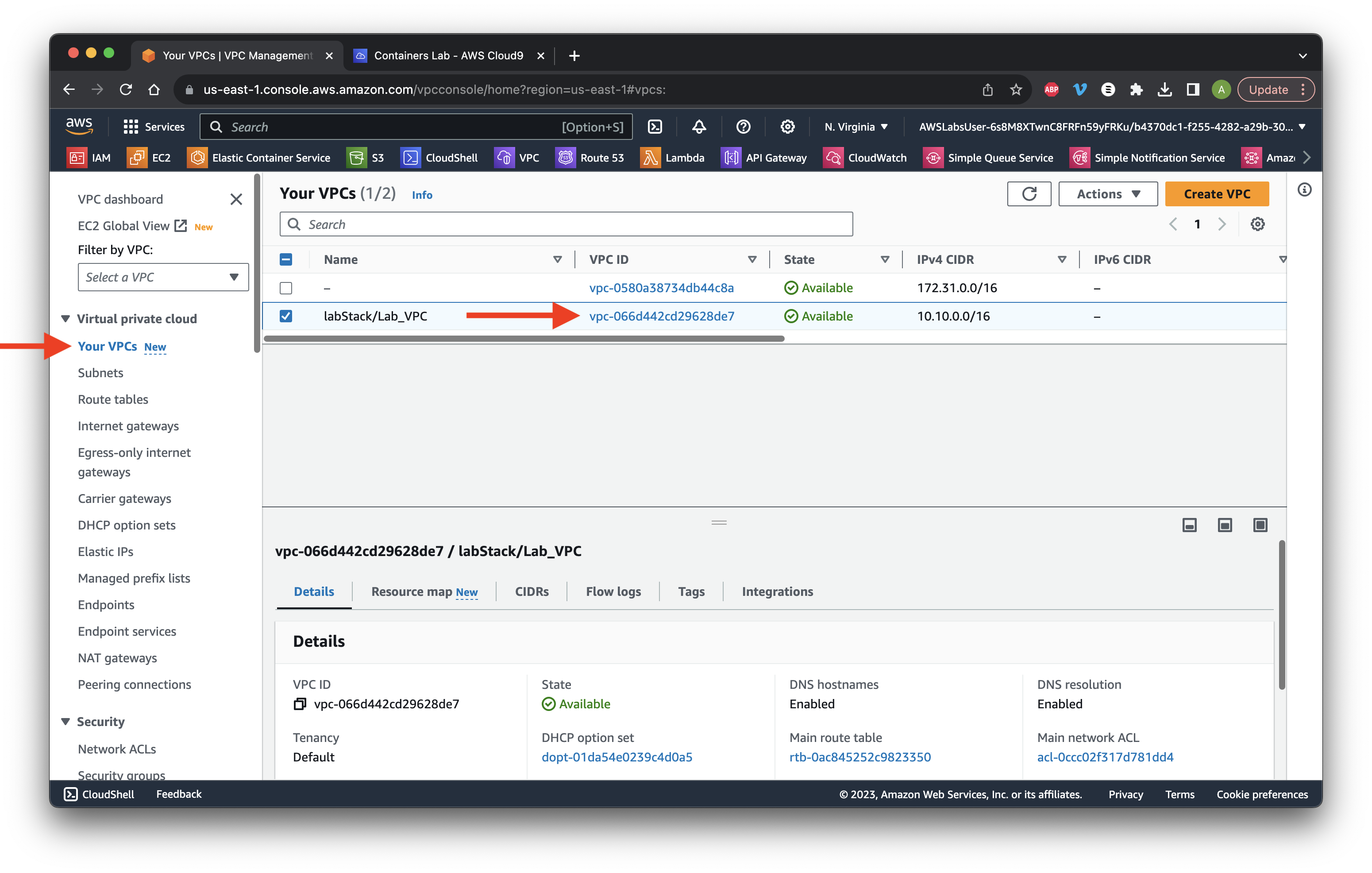Toggle the select-all header checkbox
The width and height of the screenshot is (1372, 873).
tap(286, 259)
